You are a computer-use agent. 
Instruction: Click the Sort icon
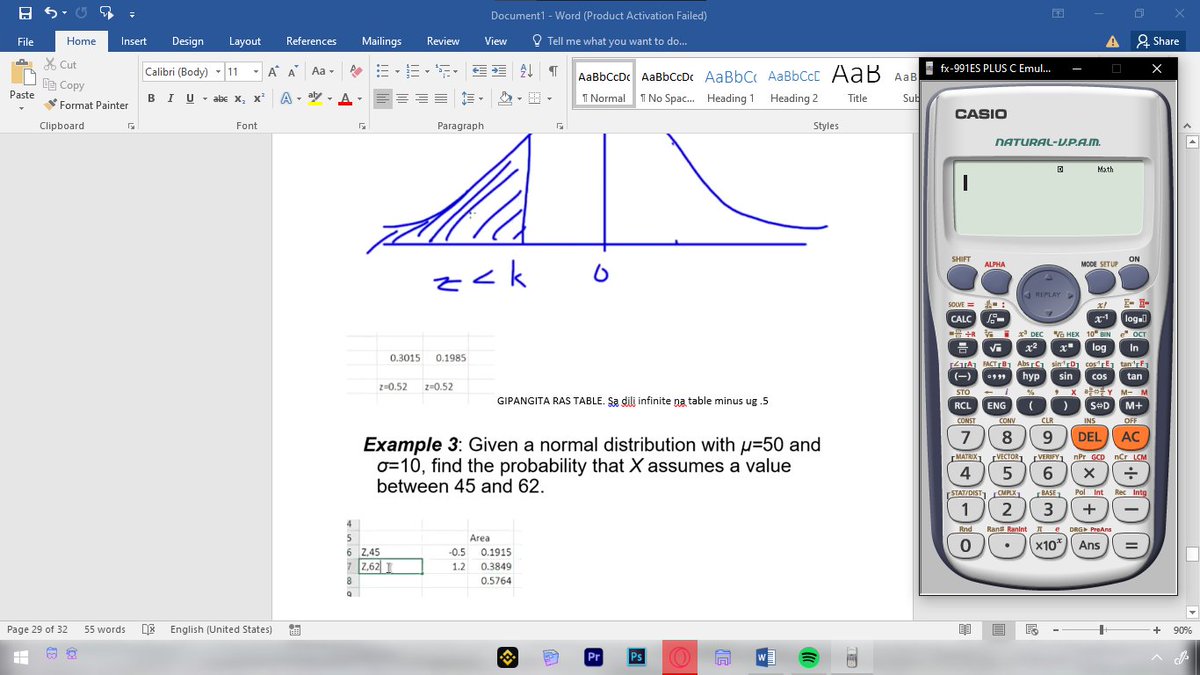point(528,71)
